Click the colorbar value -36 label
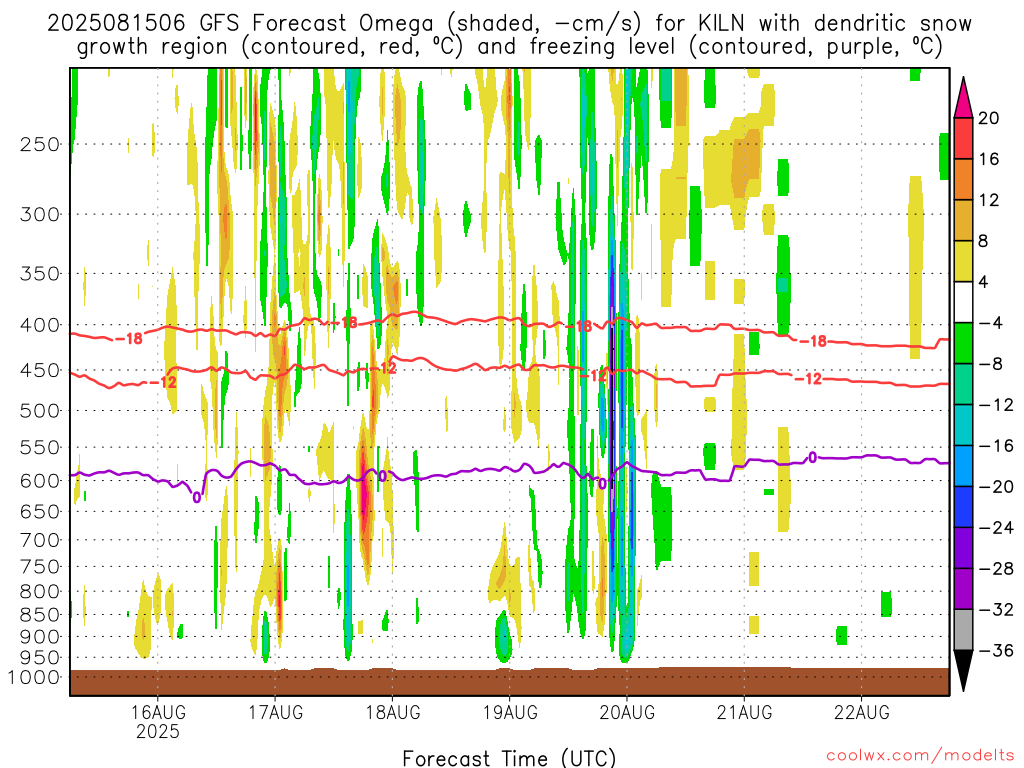 click(x=996, y=650)
